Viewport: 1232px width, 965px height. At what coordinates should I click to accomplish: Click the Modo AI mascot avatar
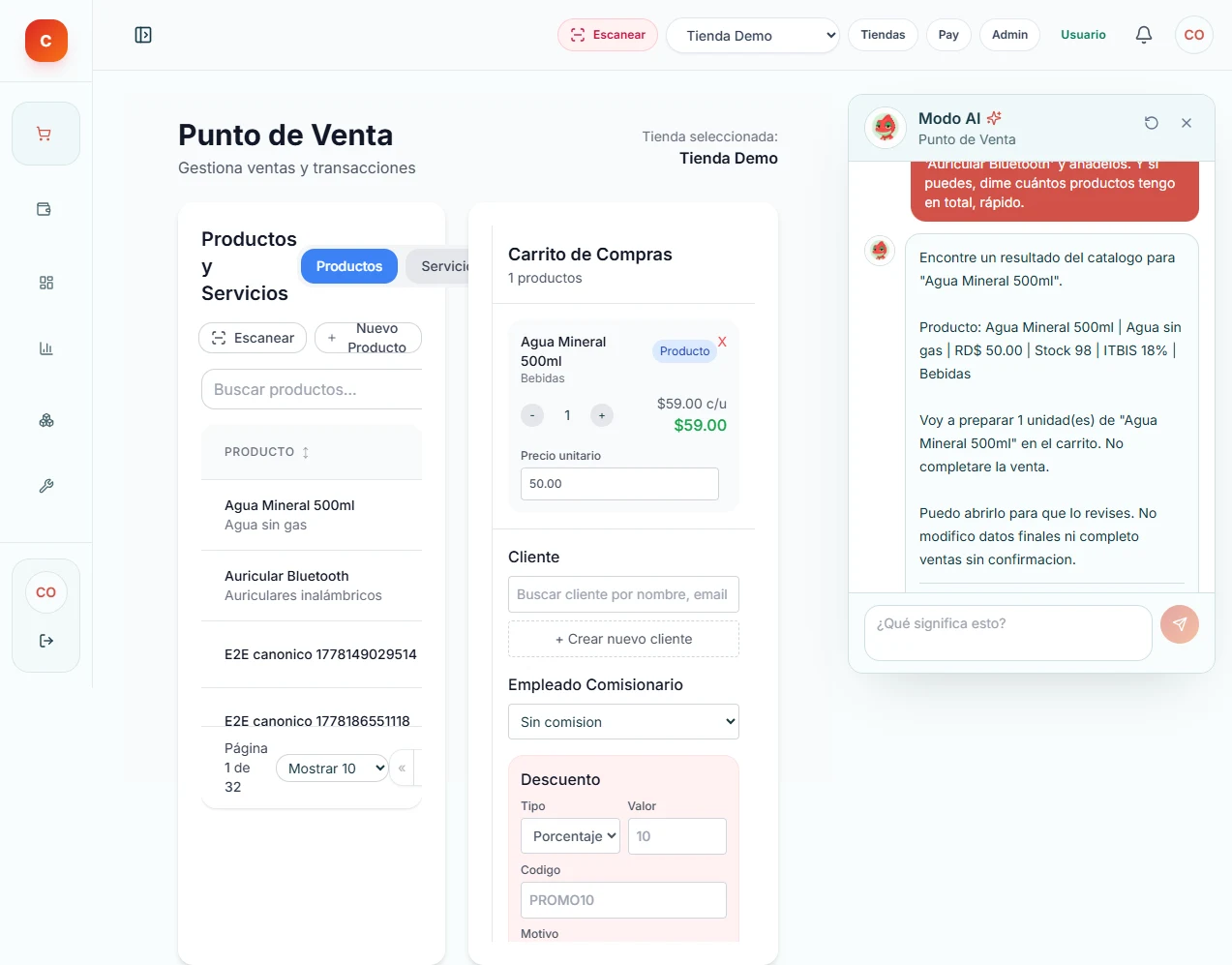(x=885, y=128)
